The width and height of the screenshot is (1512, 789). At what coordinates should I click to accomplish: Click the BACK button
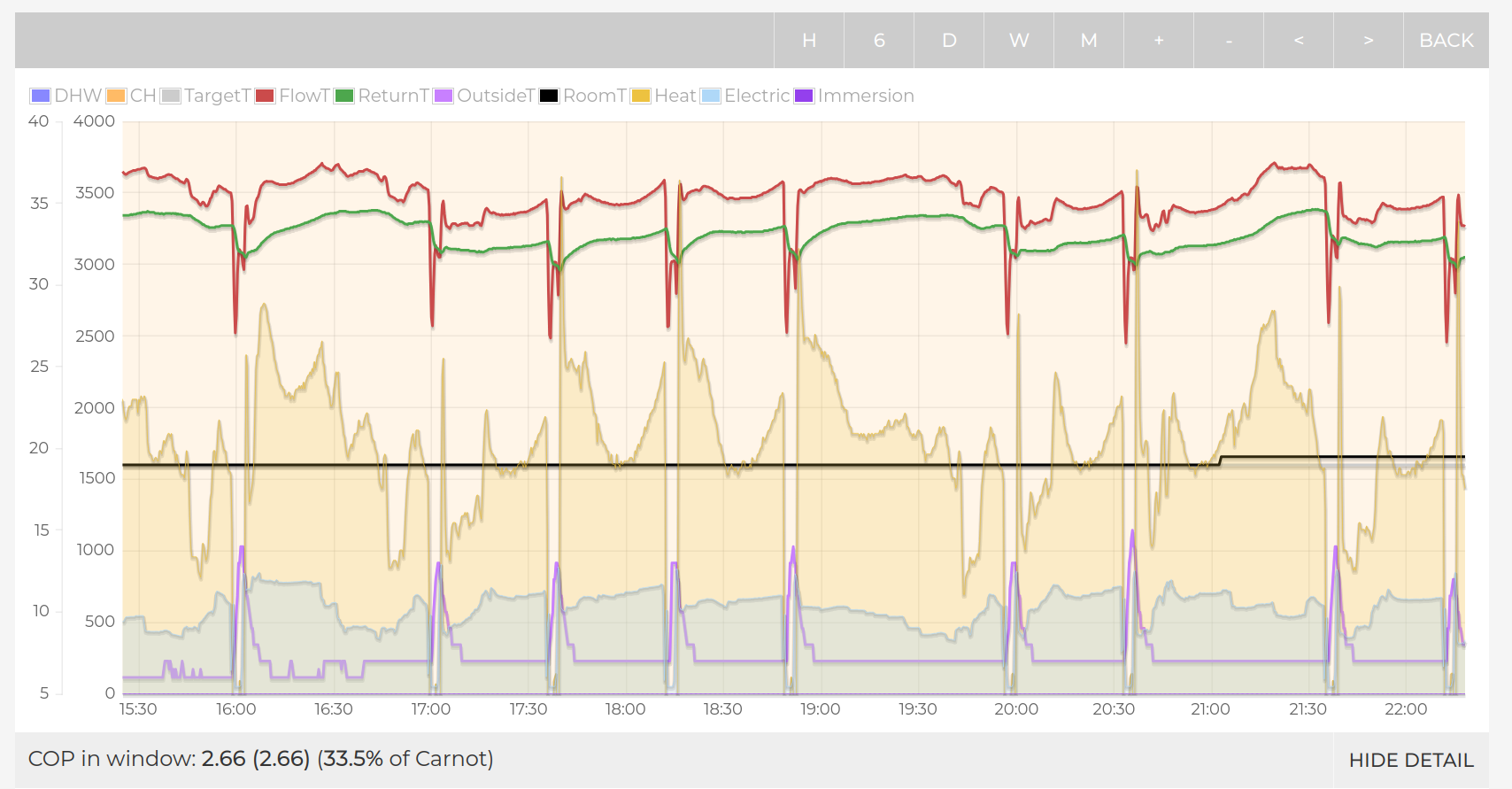pyautogui.click(x=1446, y=41)
